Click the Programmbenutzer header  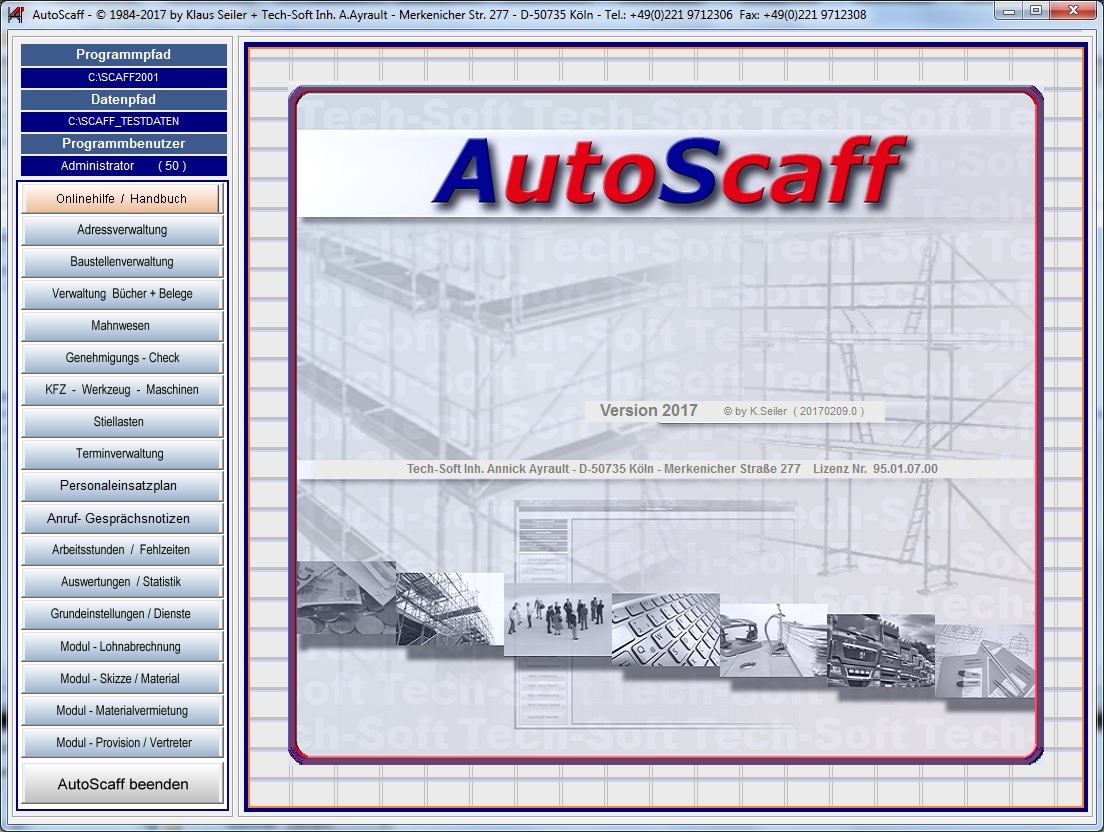(123, 144)
